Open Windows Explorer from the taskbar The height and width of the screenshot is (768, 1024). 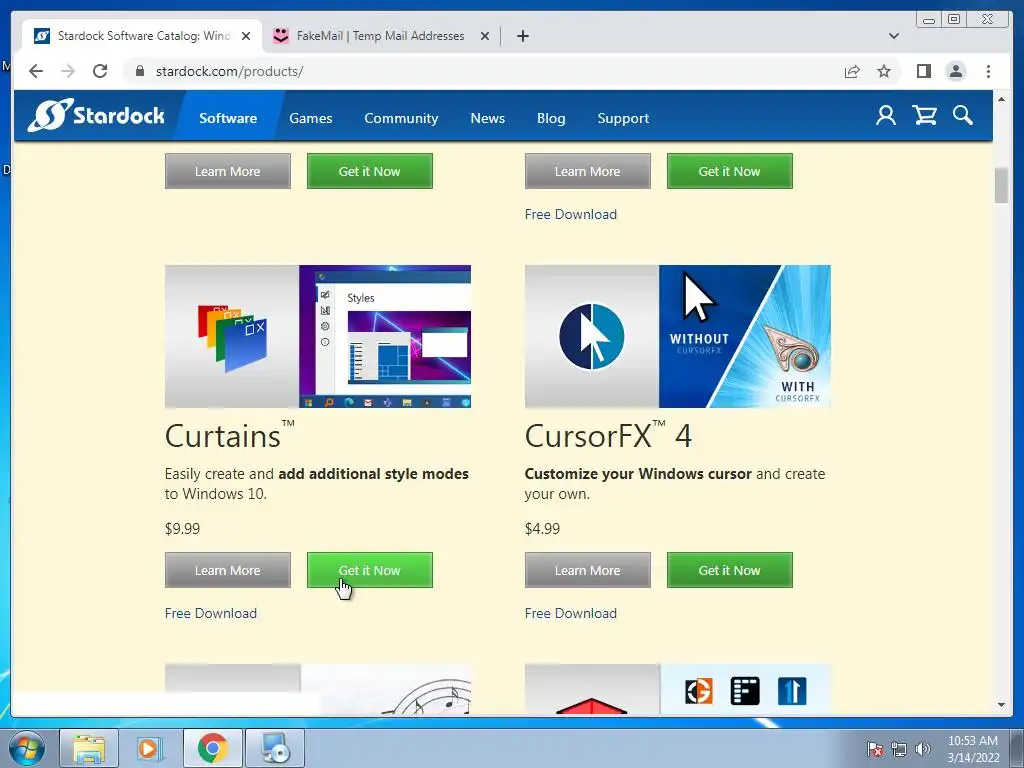(x=89, y=748)
